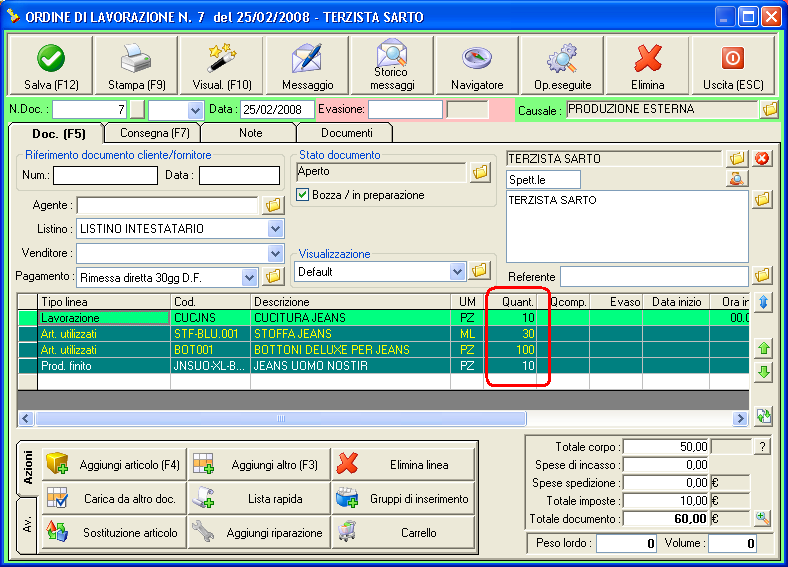Viewport: 788px width, 567px height.
Task: Delete the document with Elimina
Action: point(647,66)
